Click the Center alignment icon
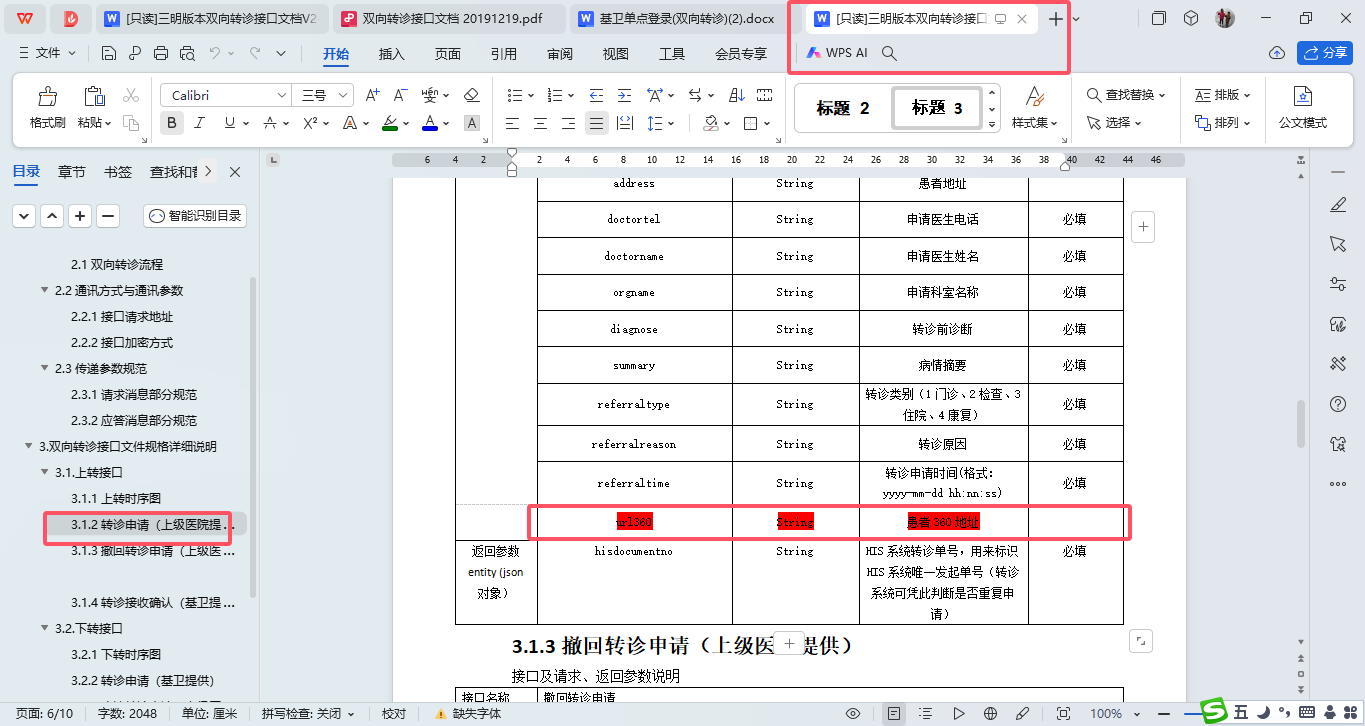Image resolution: width=1365 pixels, height=726 pixels. (x=540, y=123)
